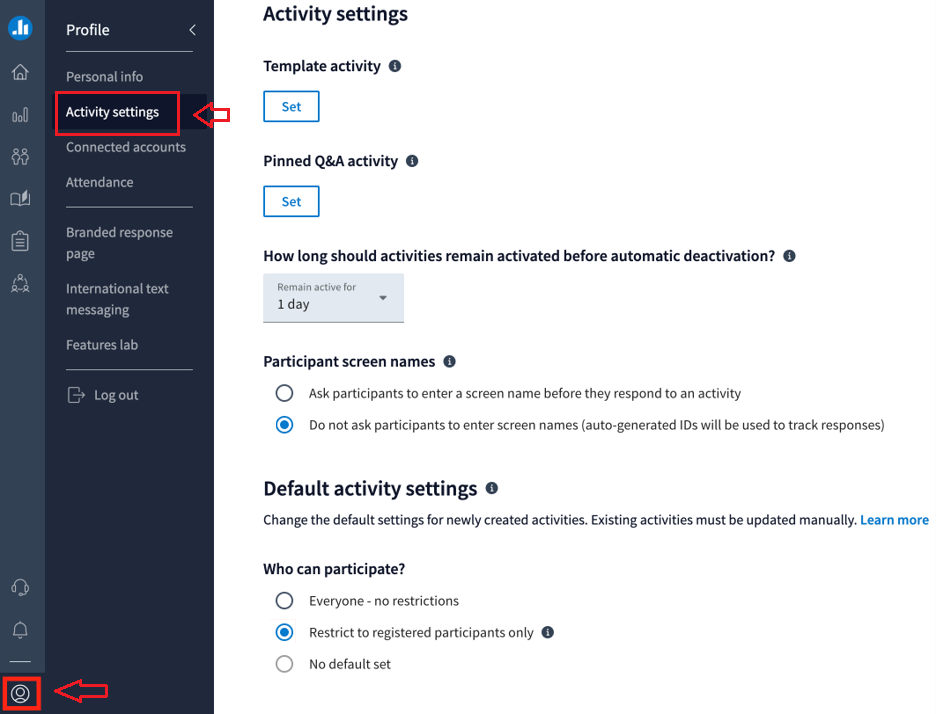Show info about Participant screen names
This screenshot has height=714, width=936.
point(449,361)
